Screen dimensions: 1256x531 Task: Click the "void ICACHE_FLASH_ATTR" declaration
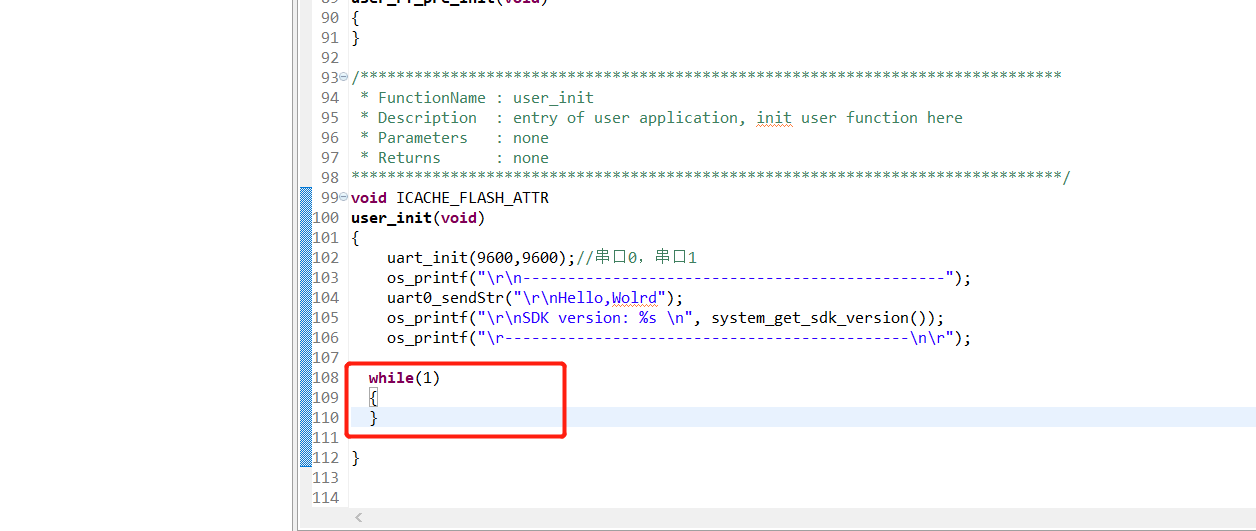click(450, 198)
